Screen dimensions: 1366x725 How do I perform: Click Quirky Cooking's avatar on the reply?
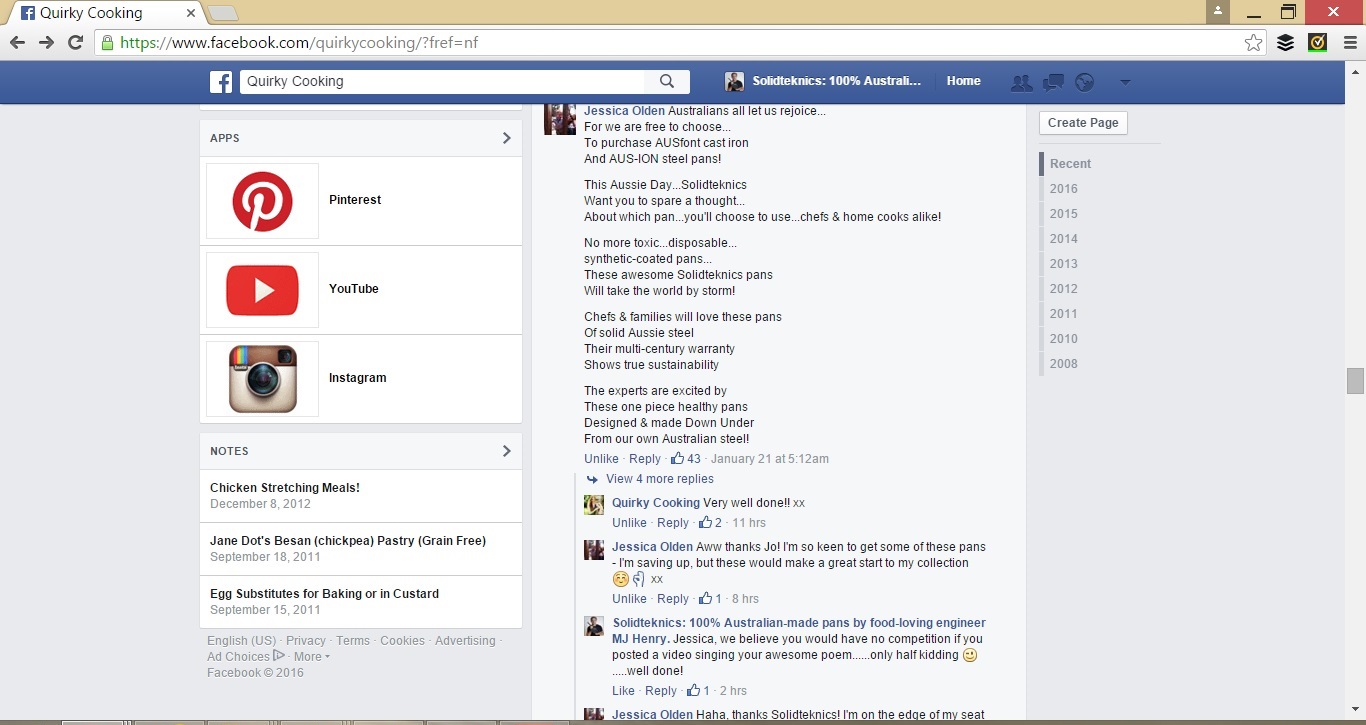tap(594, 505)
